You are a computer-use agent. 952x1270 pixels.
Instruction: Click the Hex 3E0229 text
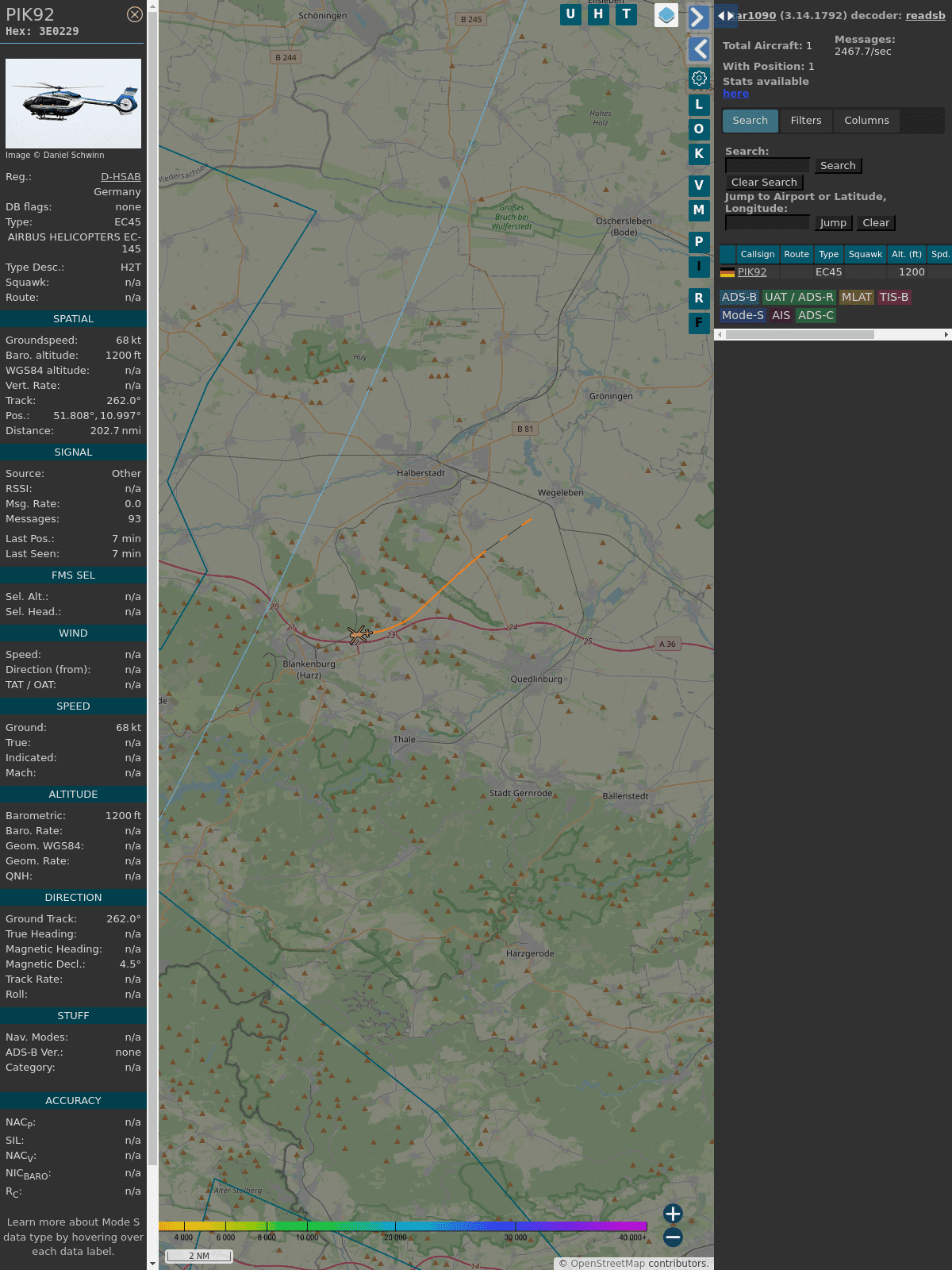(x=42, y=32)
